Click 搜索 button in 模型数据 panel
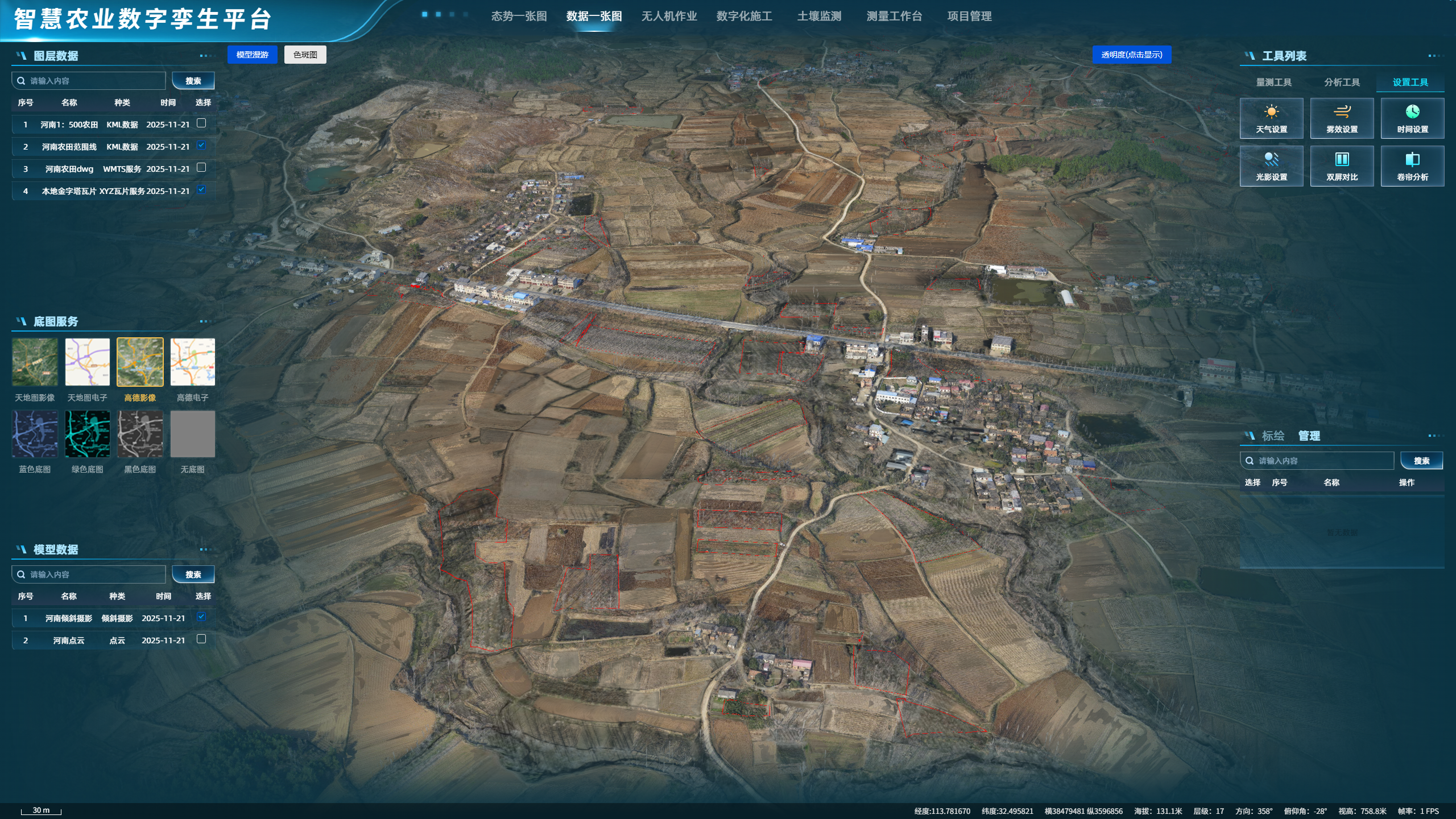Image resolution: width=1456 pixels, height=819 pixels. (x=193, y=574)
